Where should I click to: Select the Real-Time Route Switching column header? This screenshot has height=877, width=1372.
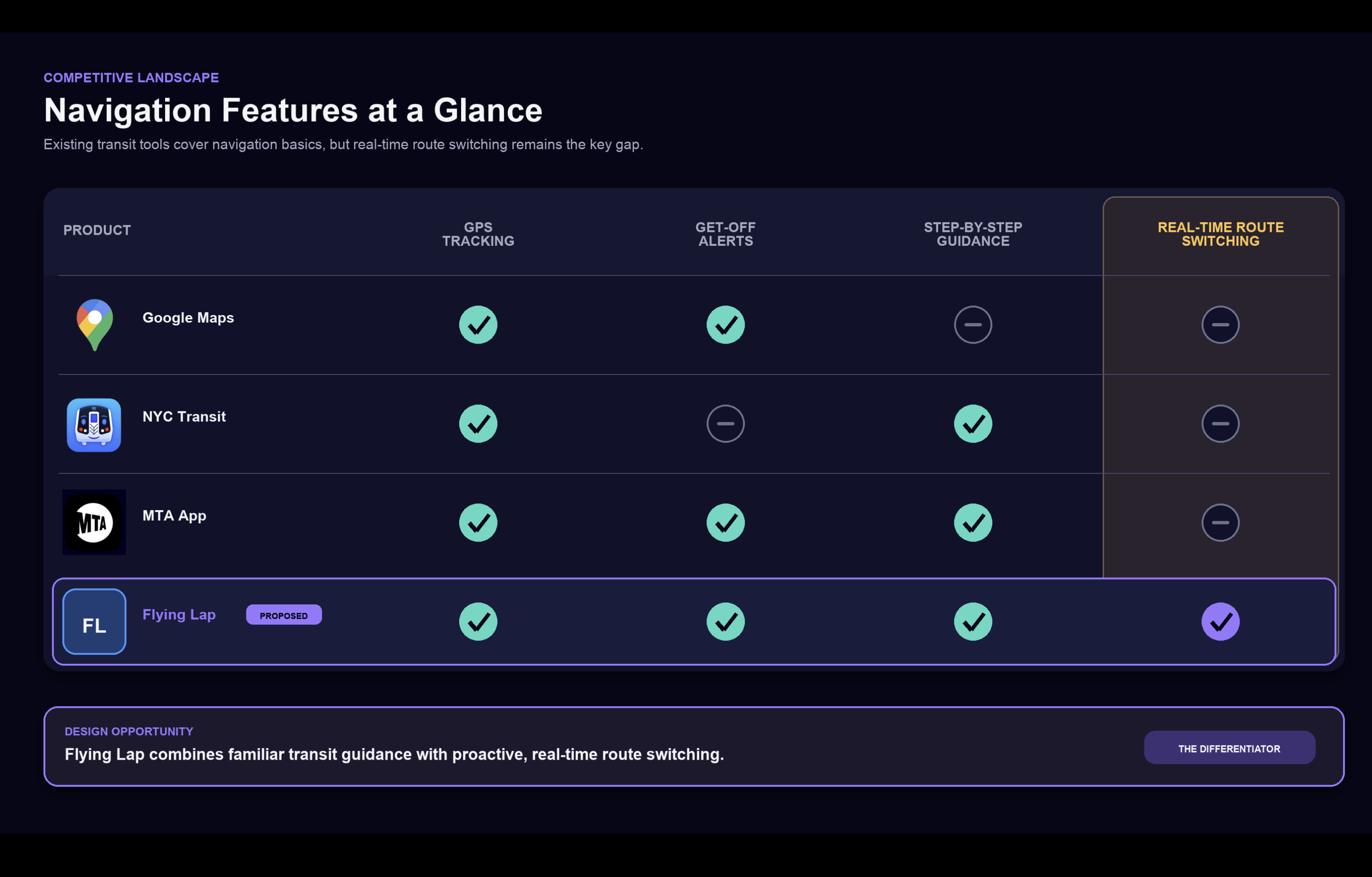click(x=1220, y=234)
